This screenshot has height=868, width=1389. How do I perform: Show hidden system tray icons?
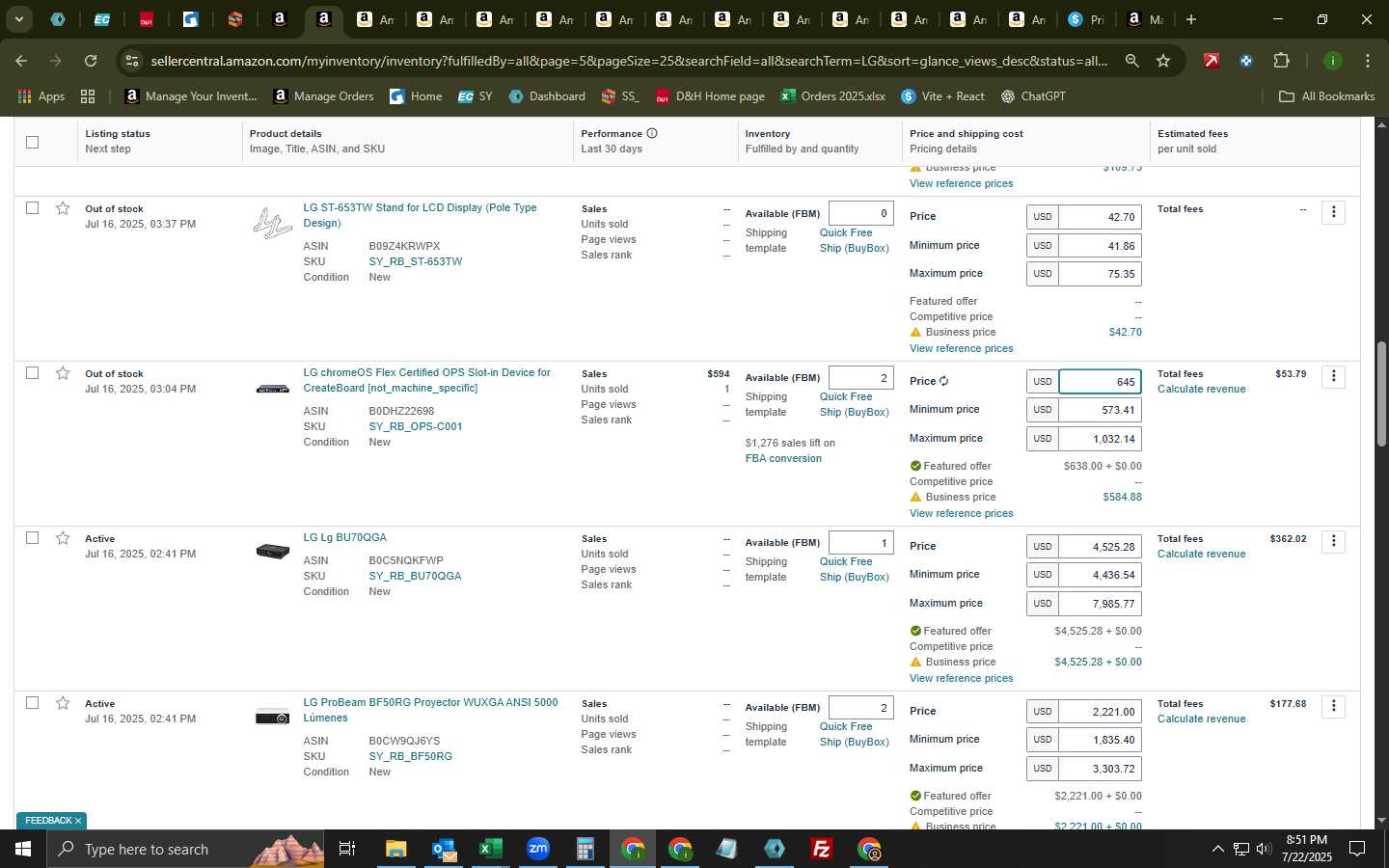click(x=1217, y=849)
